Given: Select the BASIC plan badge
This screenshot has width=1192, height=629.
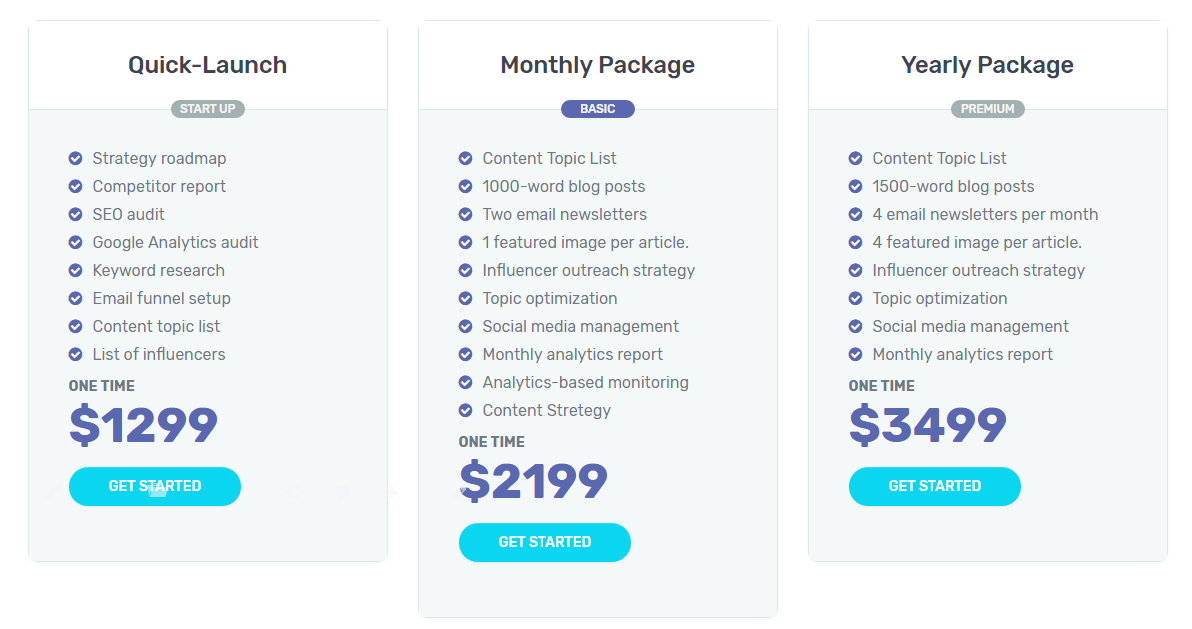Looking at the screenshot, I should (598, 109).
